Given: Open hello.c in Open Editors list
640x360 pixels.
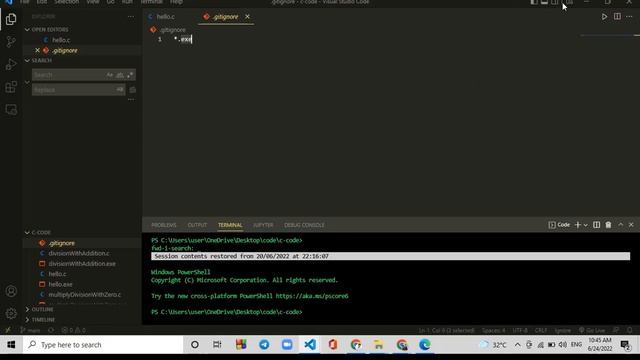Looking at the screenshot, I should click(61, 40).
